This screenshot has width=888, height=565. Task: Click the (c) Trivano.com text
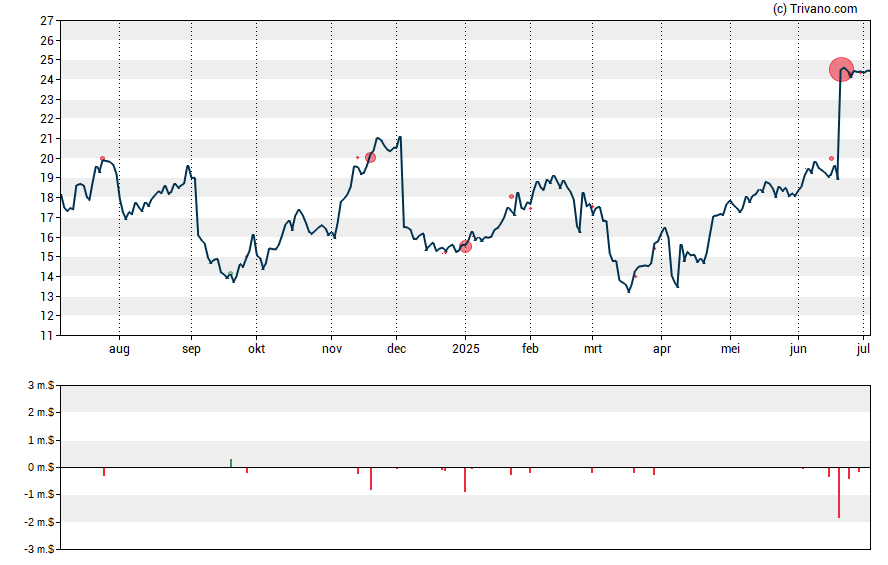click(x=815, y=8)
